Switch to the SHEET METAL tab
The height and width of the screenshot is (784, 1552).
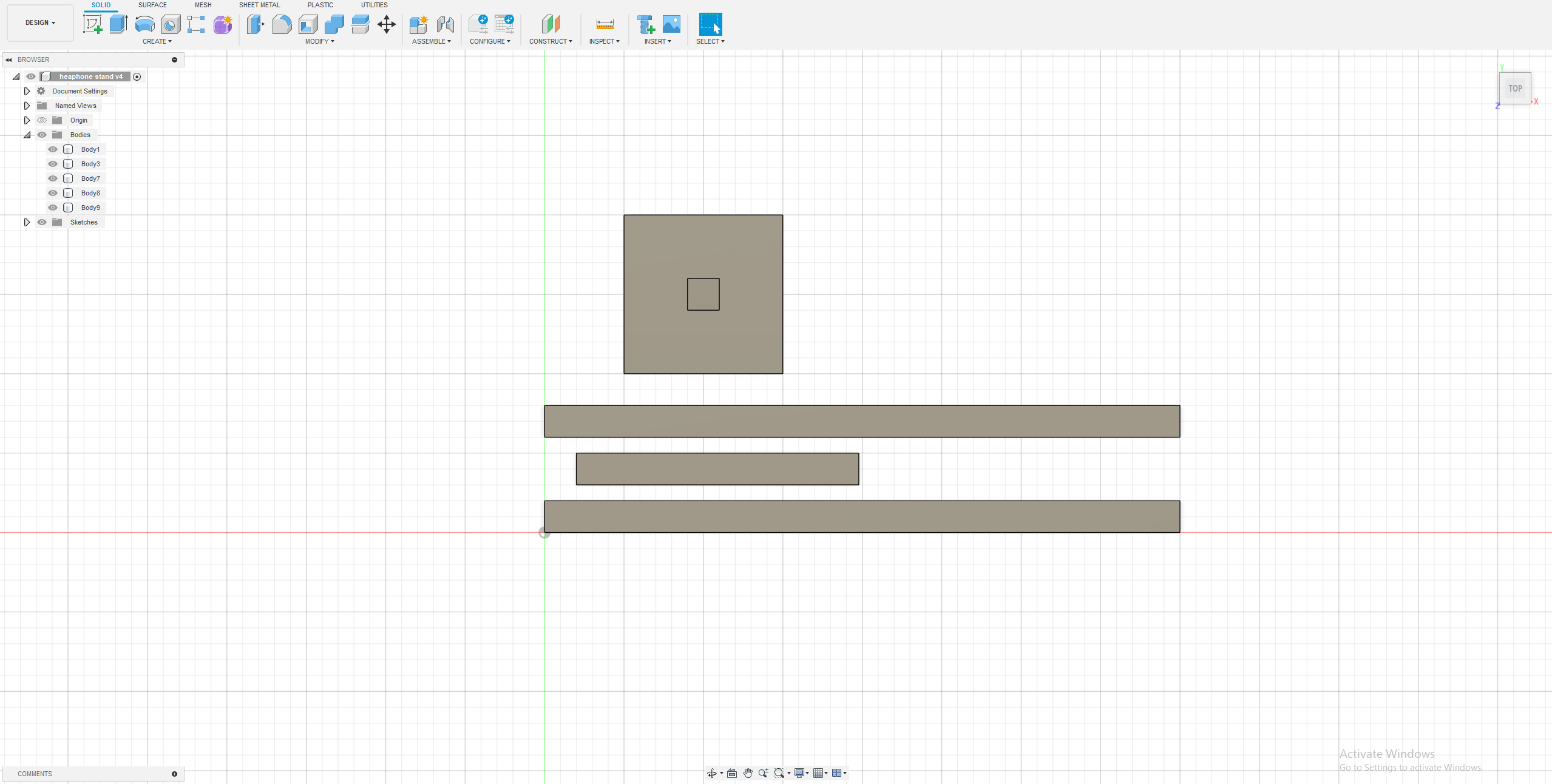tap(260, 5)
